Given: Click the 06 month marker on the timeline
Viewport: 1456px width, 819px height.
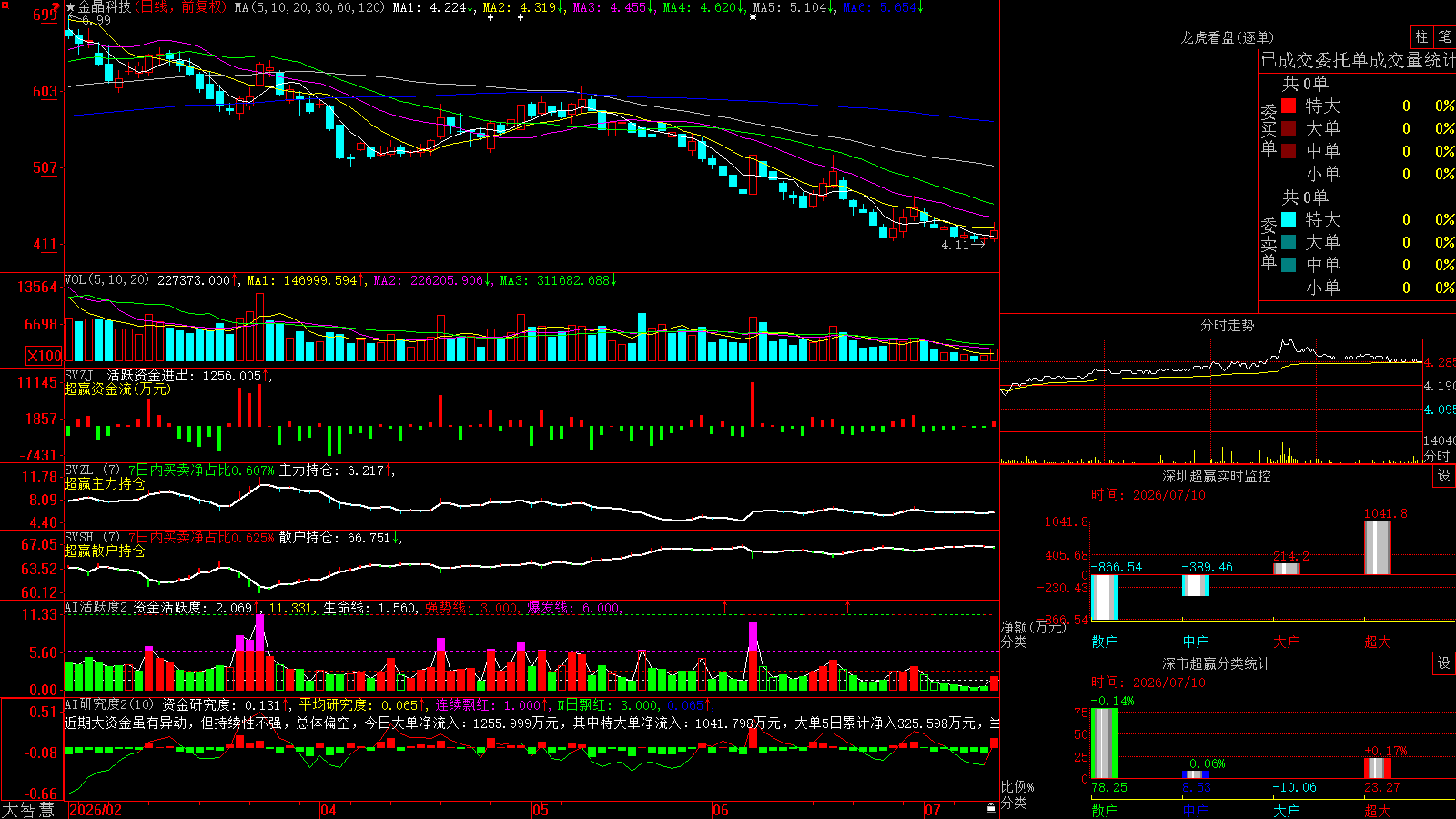Looking at the screenshot, I should point(721,810).
